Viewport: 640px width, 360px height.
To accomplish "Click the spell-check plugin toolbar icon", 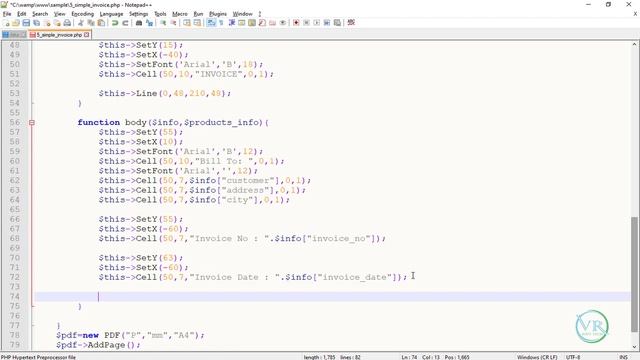I will 351,23.
